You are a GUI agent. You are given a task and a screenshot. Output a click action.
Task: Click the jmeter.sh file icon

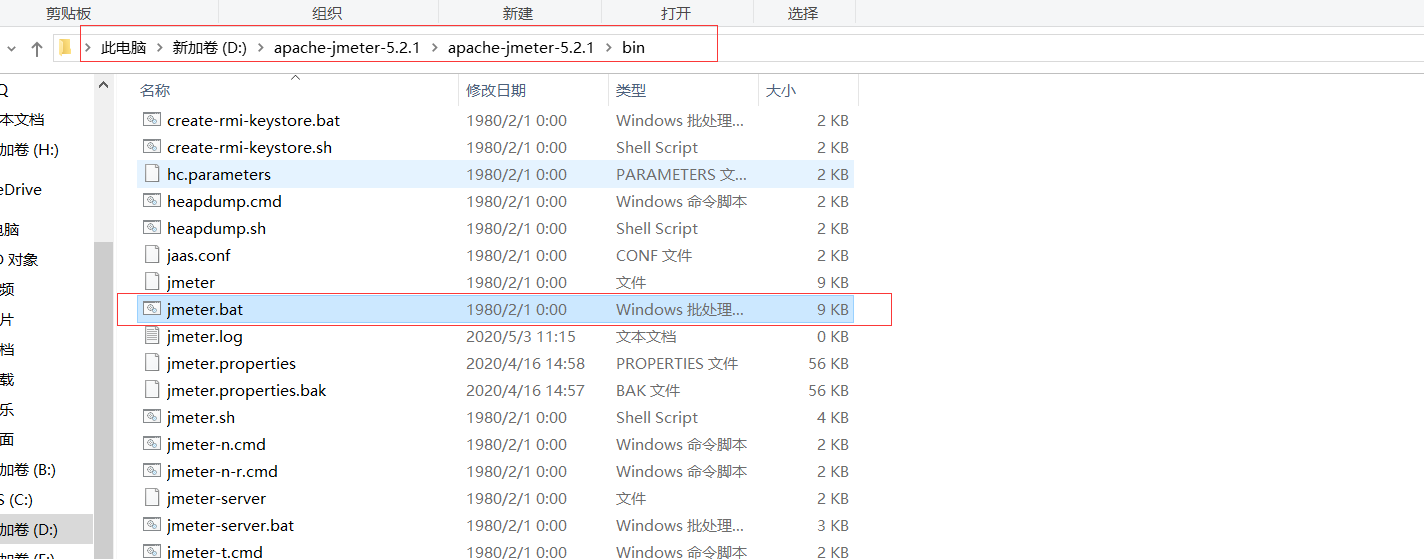(x=152, y=417)
